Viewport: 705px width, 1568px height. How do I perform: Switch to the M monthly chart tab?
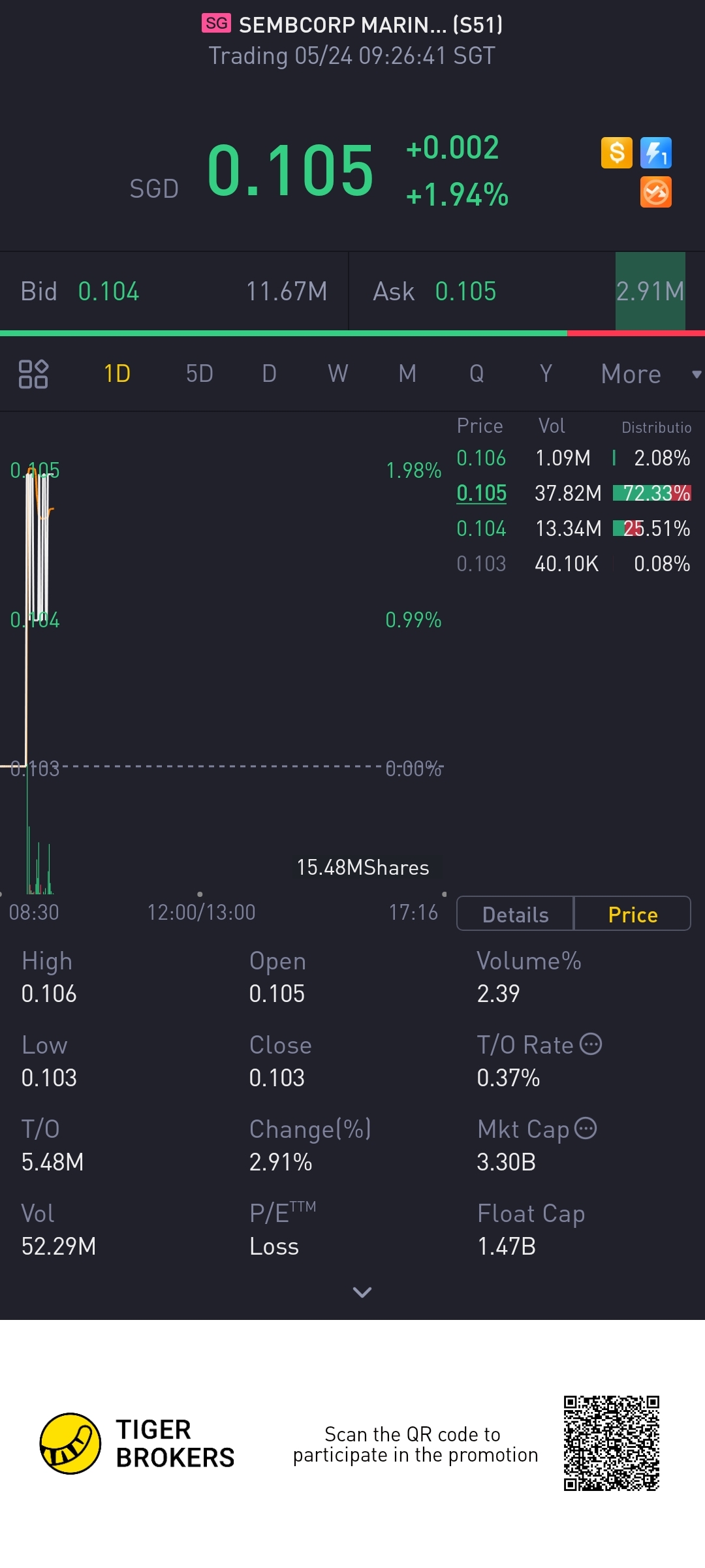(x=407, y=374)
